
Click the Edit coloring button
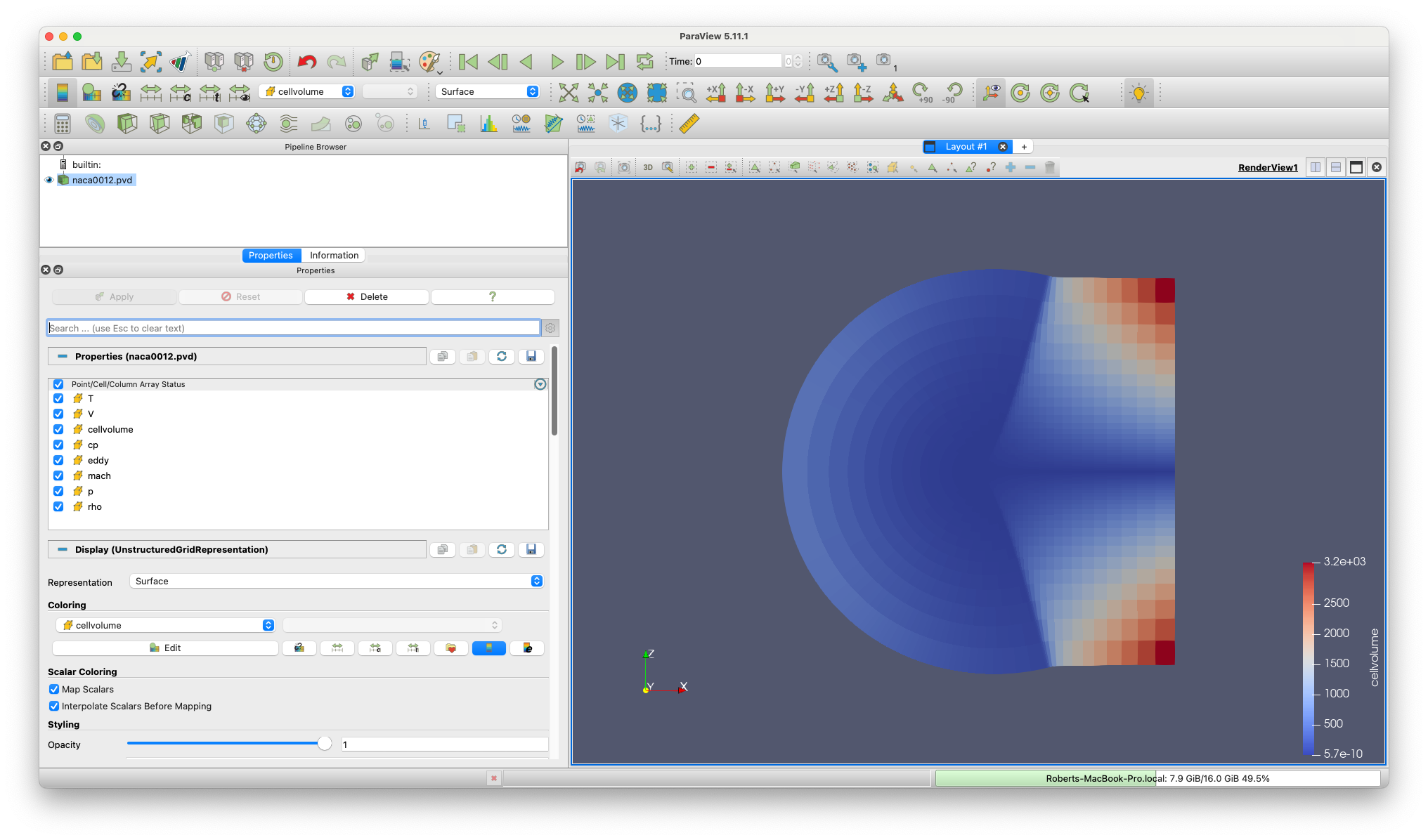[166, 648]
